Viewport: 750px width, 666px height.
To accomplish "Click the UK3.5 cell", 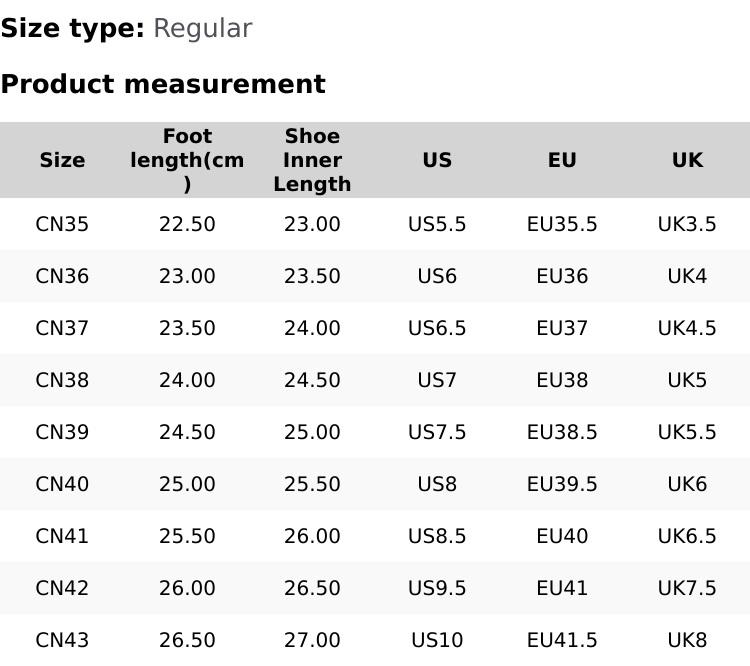I will tap(687, 224).
